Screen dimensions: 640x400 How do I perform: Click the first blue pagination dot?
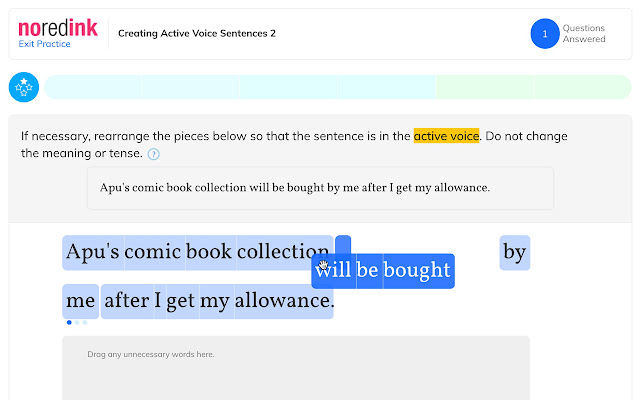coord(69,323)
